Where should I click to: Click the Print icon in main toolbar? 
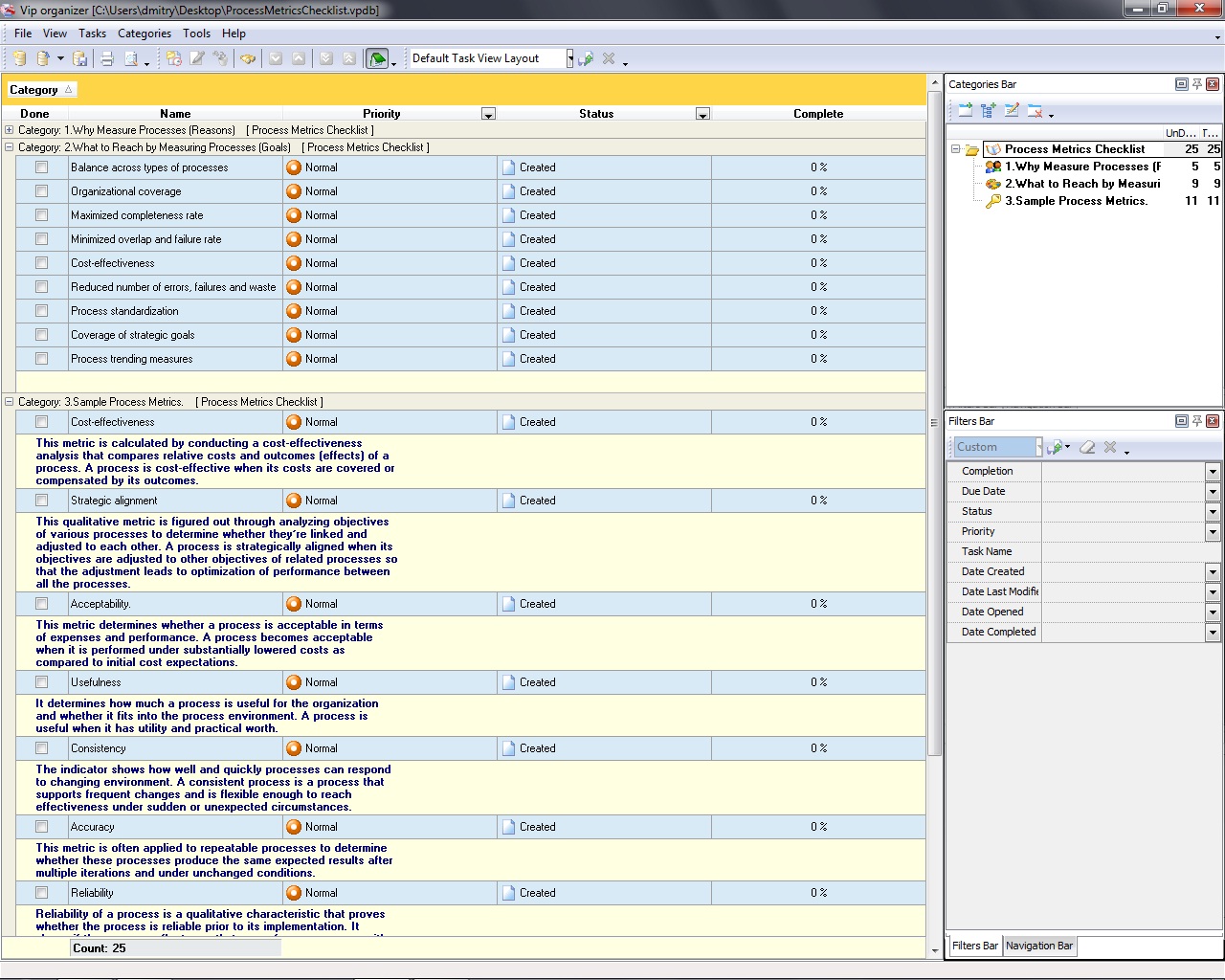coord(107,58)
